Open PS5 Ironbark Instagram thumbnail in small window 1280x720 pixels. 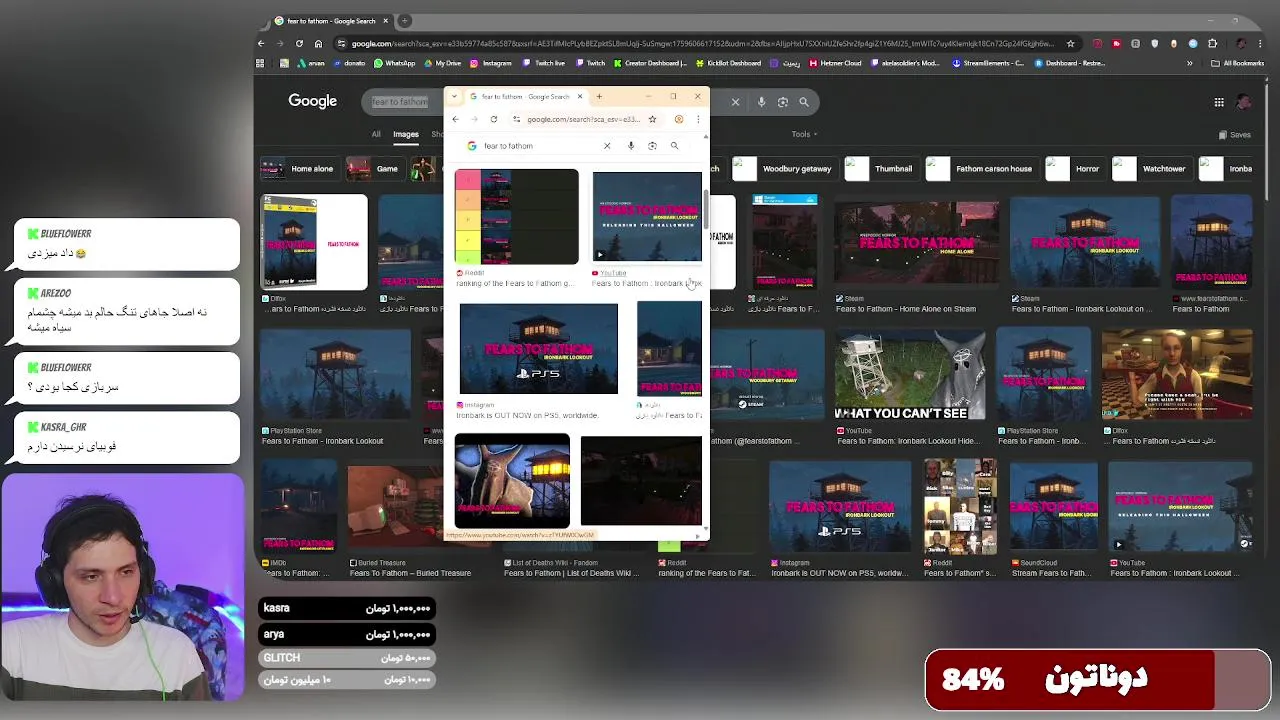coord(538,349)
